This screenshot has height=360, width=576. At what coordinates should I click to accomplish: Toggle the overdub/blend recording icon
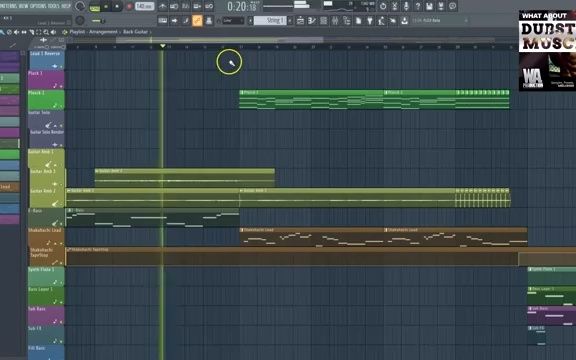click(197, 6)
